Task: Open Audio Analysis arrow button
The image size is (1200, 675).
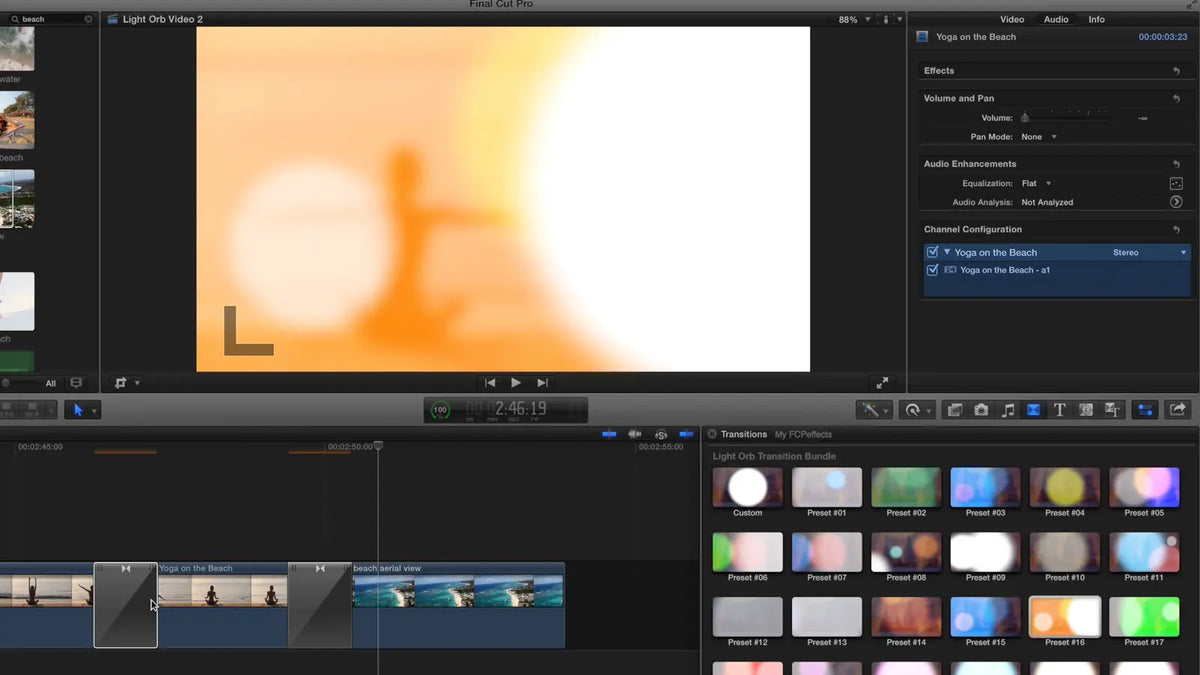Action: point(1176,202)
